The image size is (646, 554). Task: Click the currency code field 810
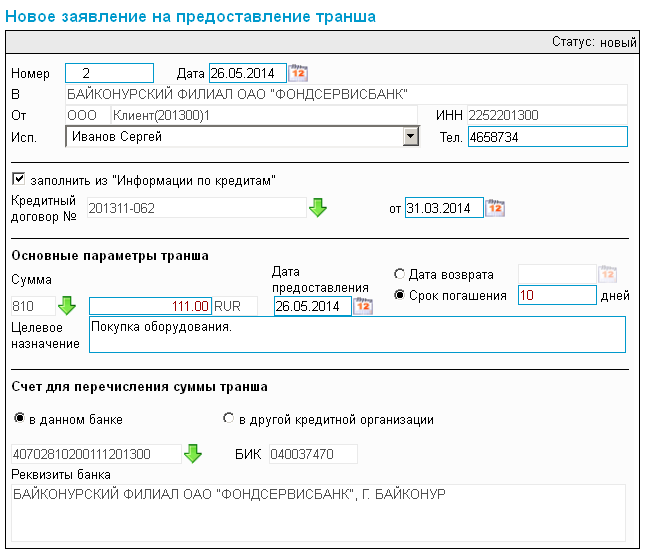(33, 306)
